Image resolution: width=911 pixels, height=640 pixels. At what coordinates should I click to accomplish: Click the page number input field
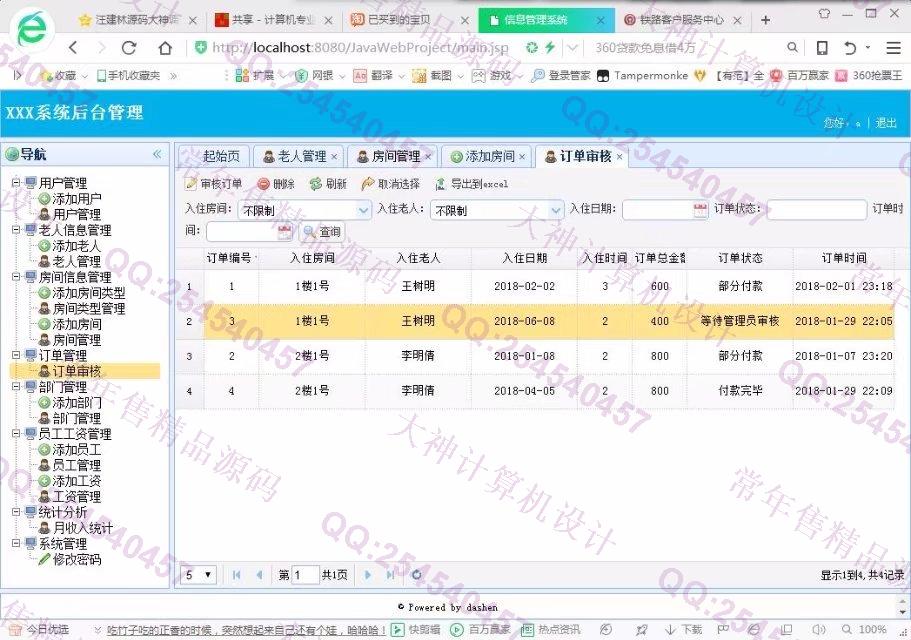(x=305, y=575)
